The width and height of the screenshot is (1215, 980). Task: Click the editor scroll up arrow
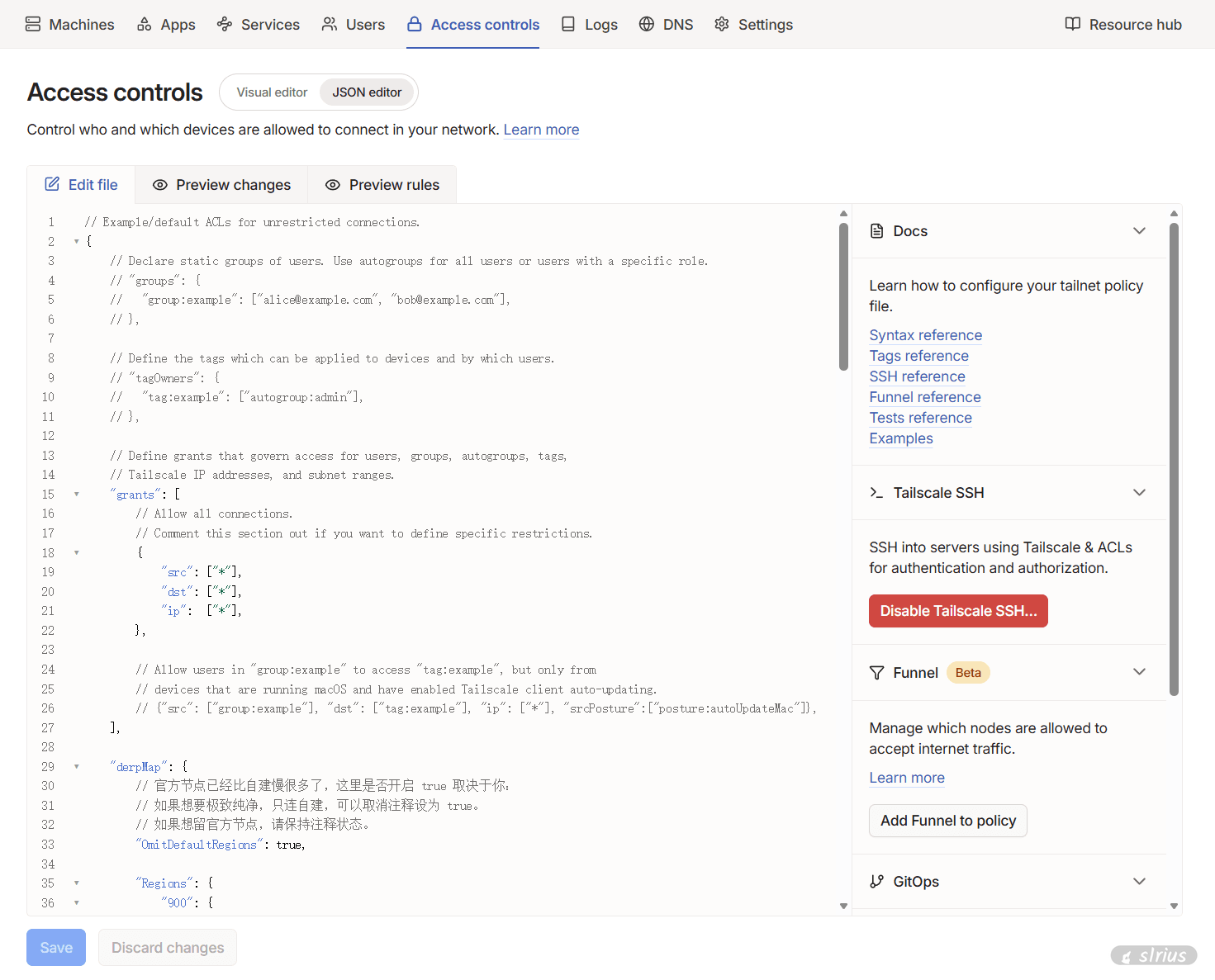tap(843, 214)
